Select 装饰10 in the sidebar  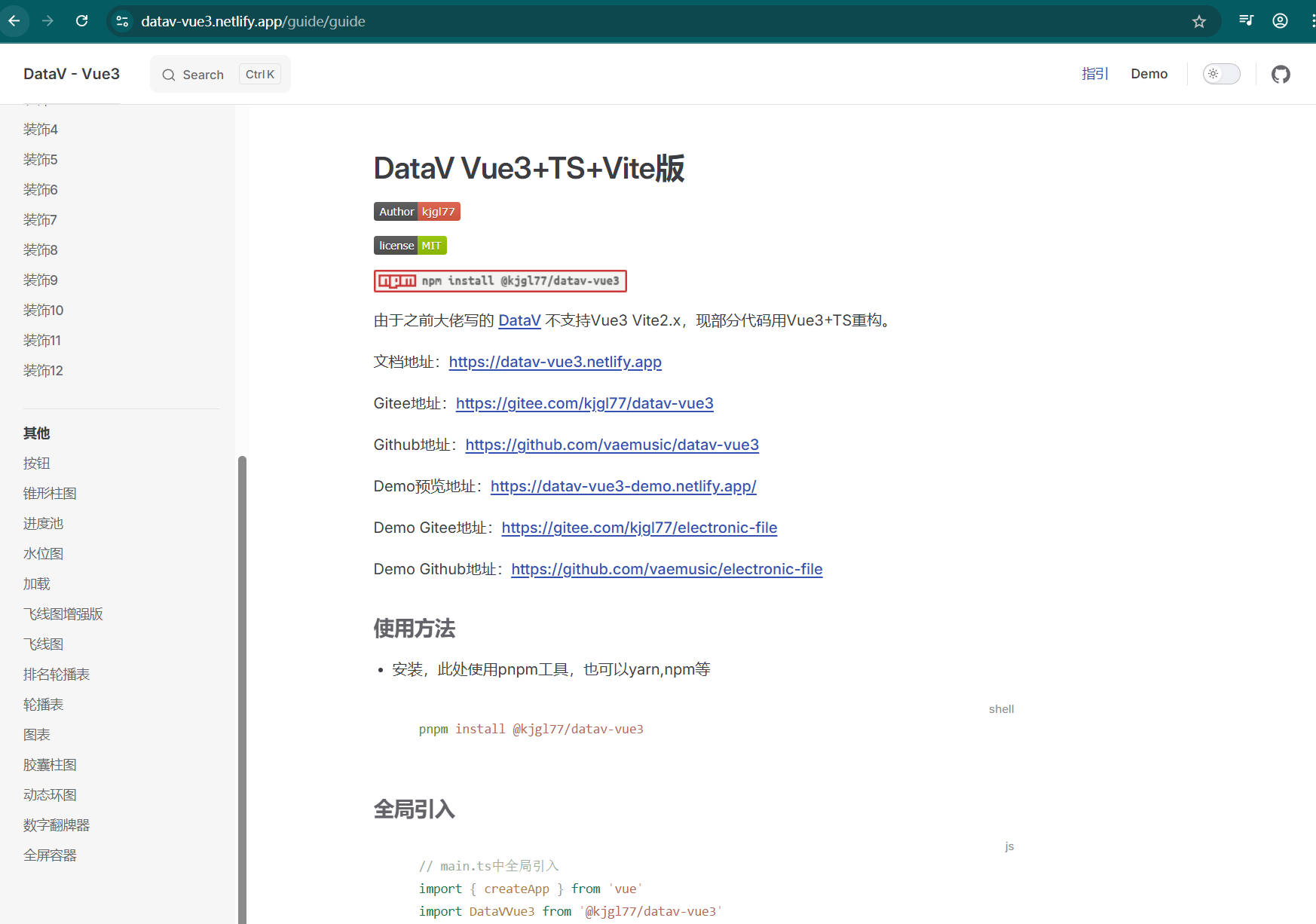click(x=44, y=311)
